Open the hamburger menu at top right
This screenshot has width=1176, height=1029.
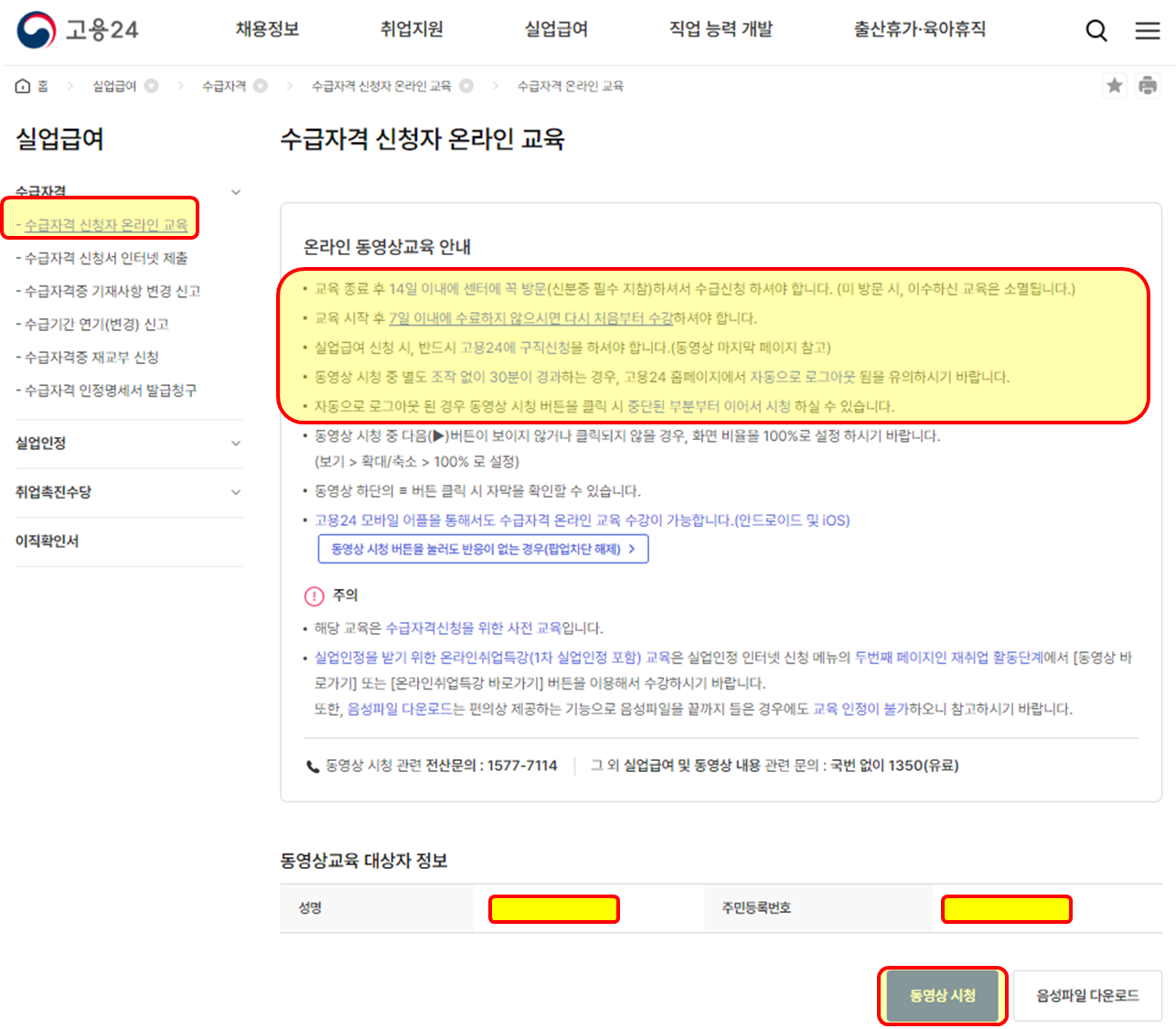click(x=1147, y=30)
